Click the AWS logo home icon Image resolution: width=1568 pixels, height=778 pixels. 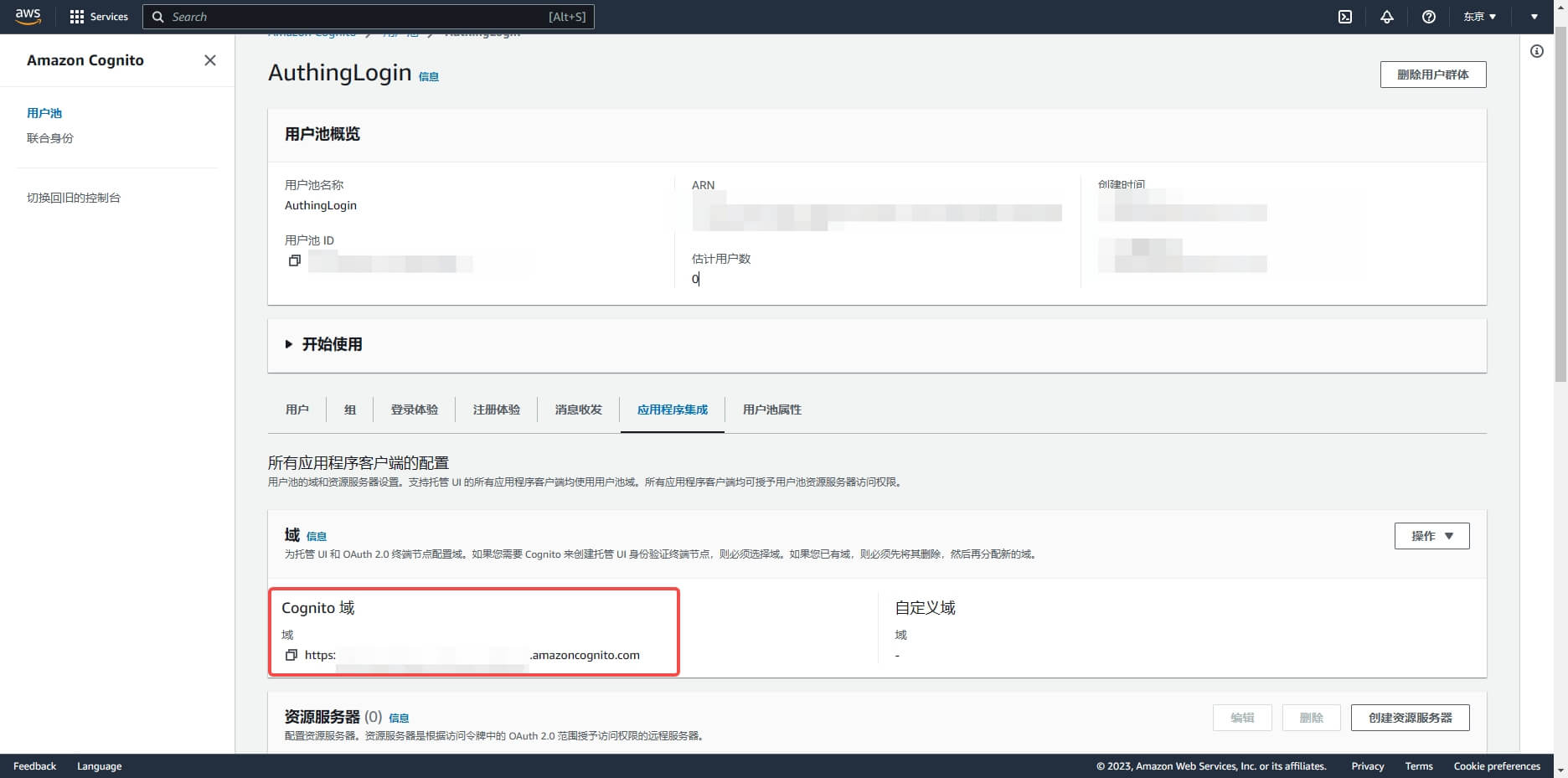(28, 17)
